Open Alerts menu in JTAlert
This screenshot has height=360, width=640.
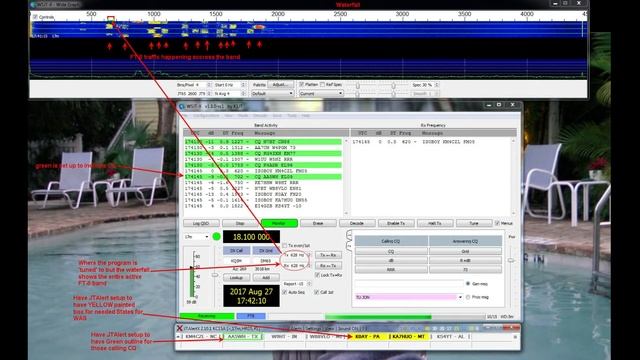(296, 328)
